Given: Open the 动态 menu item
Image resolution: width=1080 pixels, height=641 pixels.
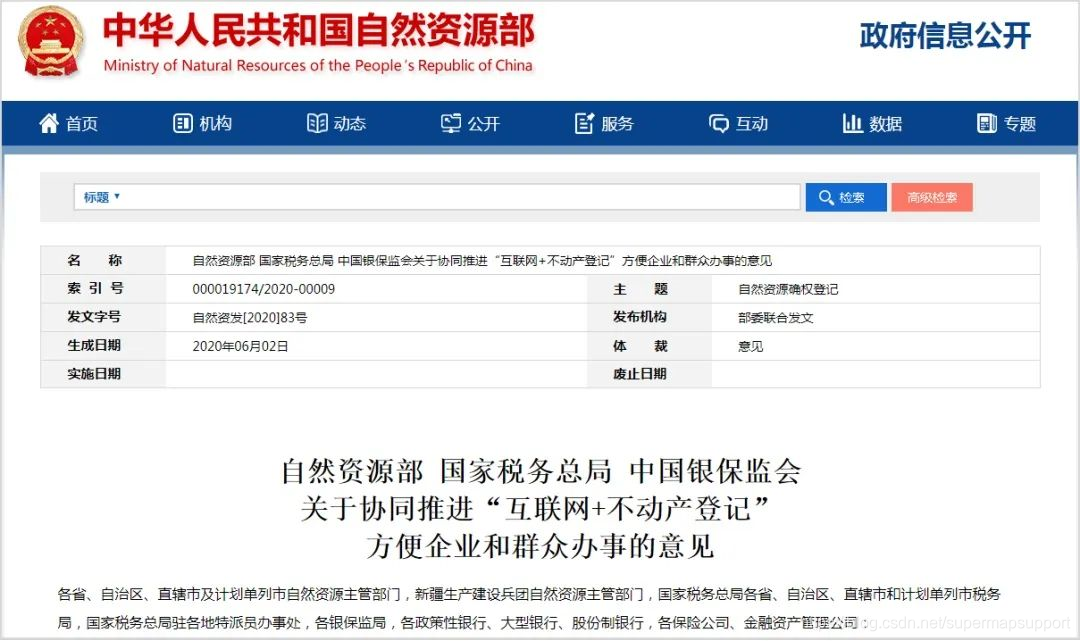Looking at the screenshot, I should point(336,123).
